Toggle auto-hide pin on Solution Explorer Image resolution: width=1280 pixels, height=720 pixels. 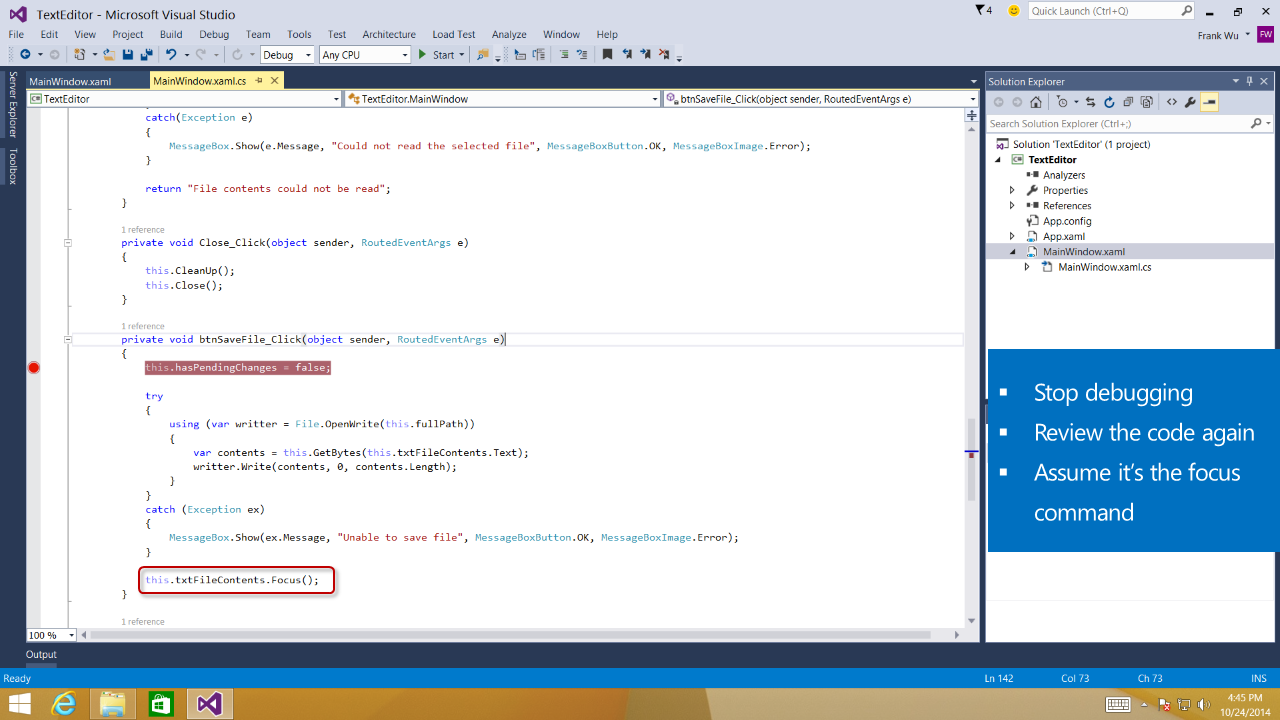pos(1250,81)
